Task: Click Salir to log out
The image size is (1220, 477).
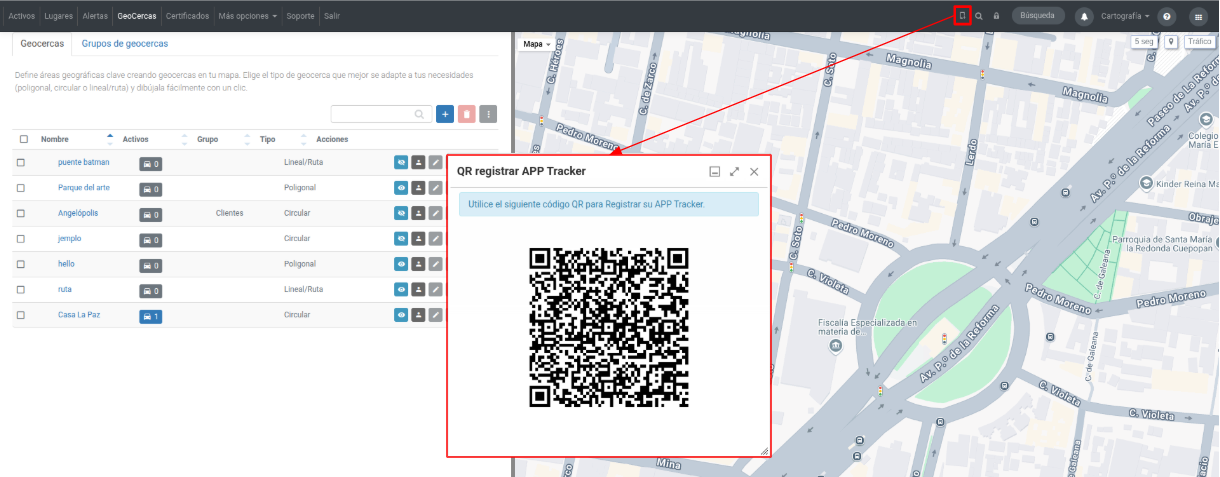Action: [x=332, y=16]
